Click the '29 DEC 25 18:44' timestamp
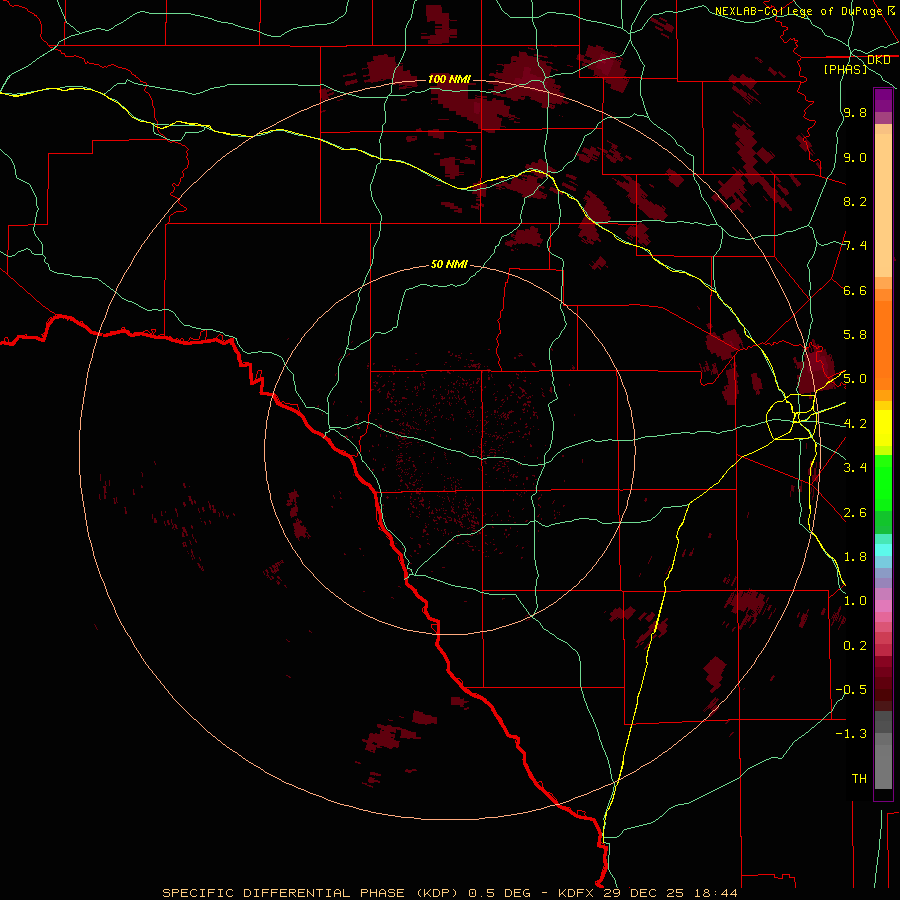This screenshot has width=900, height=900. coord(670,893)
